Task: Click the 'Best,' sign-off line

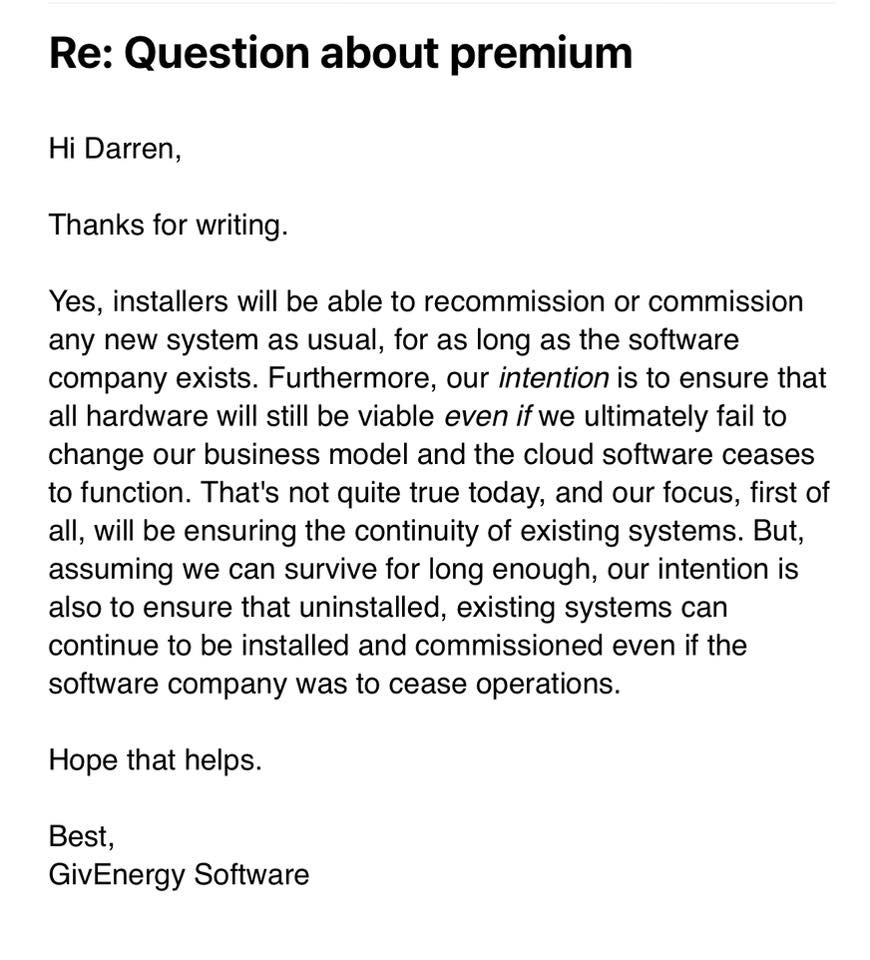Action: point(81,836)
